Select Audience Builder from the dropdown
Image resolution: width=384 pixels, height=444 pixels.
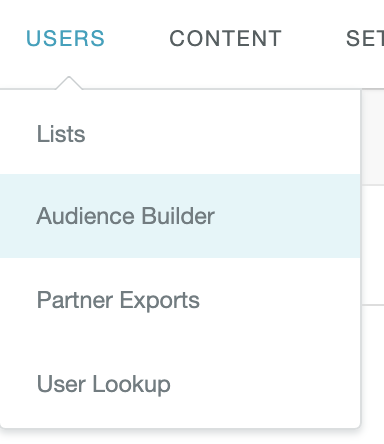click(x=180, y=216)
